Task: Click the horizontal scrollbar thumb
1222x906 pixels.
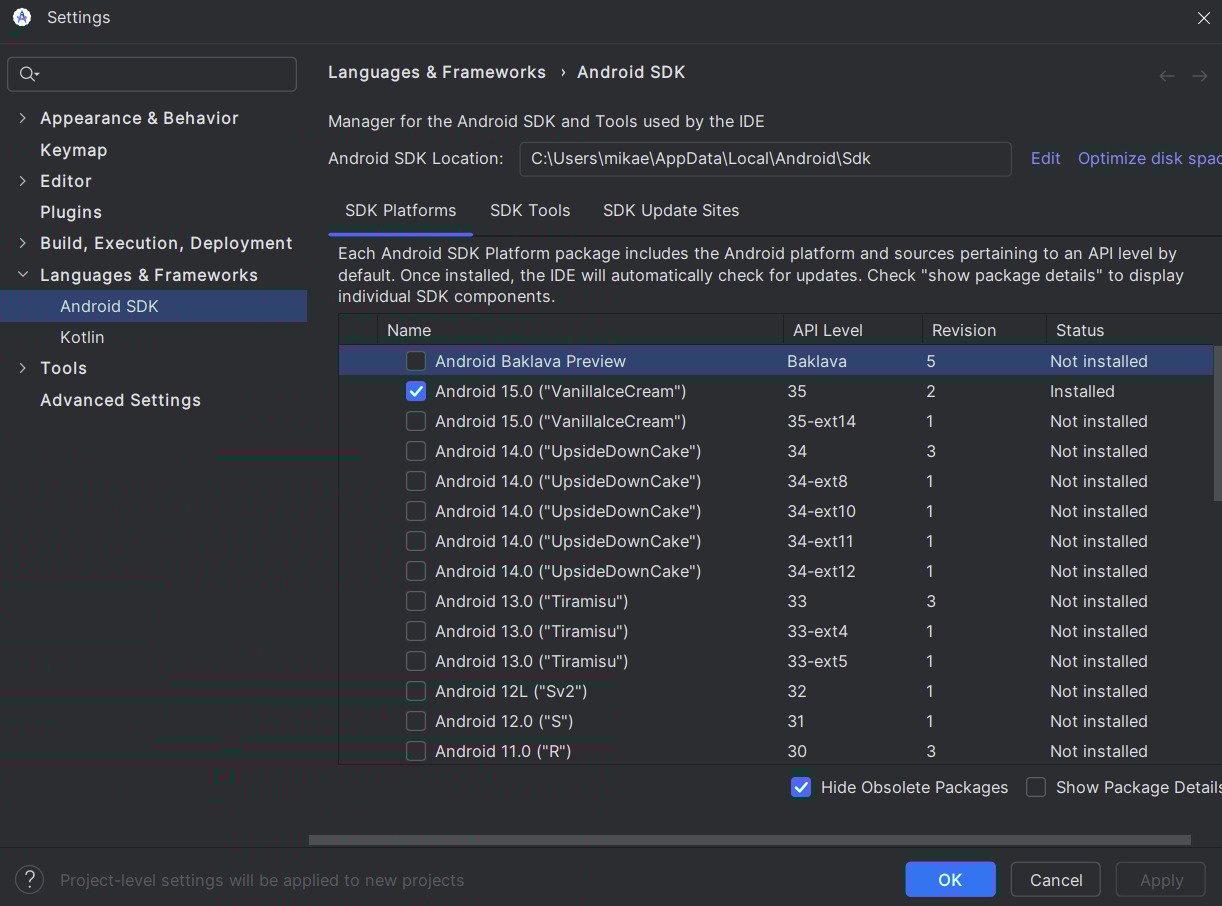Action: coord(750,840)
